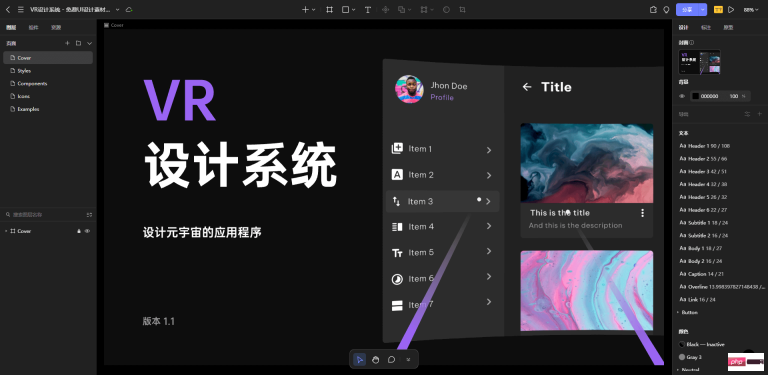Image resolution: width=768 pixels, height=375 pixels.
Task: Open the plugins icon near Share button
Action: pos(653,9)
